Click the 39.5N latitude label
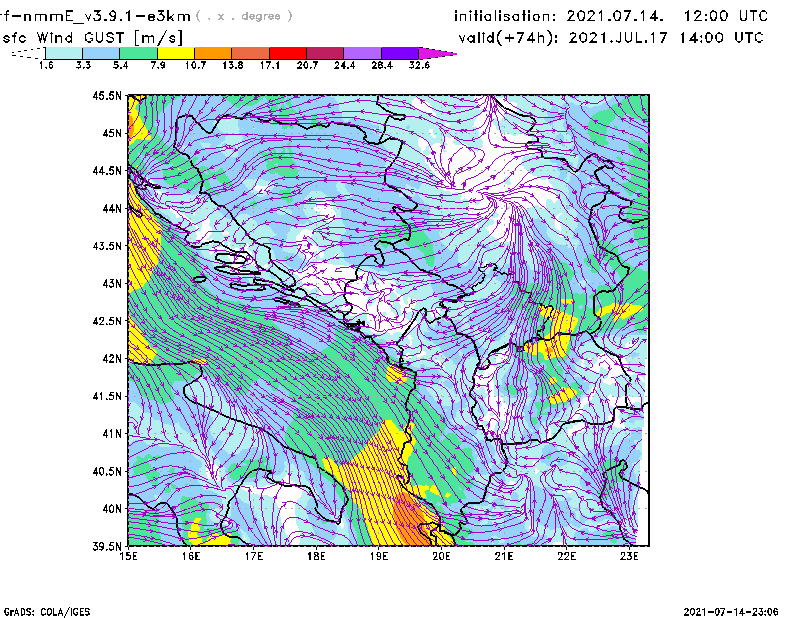The image size is (800, 618). 107,546
